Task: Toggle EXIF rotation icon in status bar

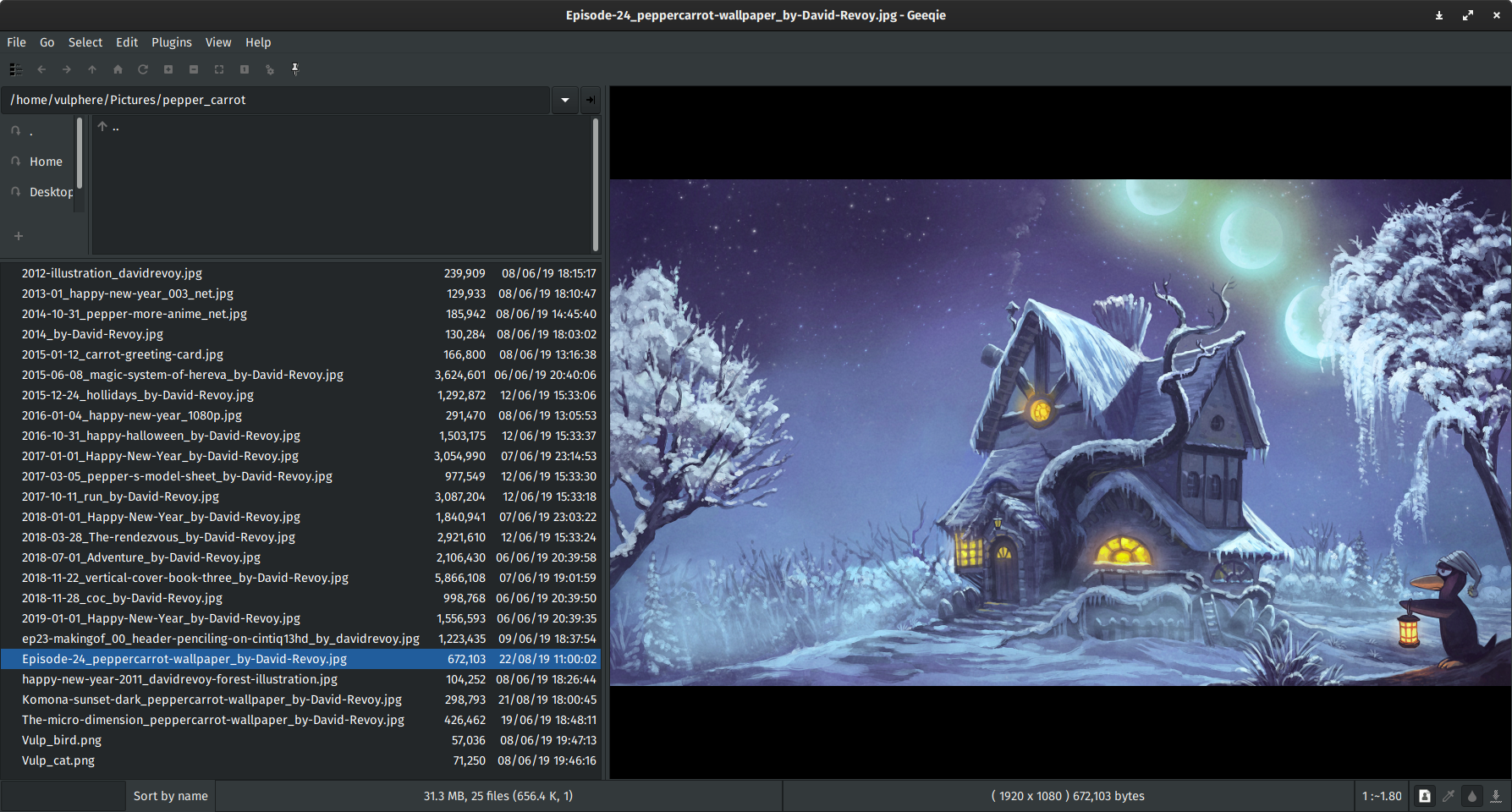Action: 1425,796
